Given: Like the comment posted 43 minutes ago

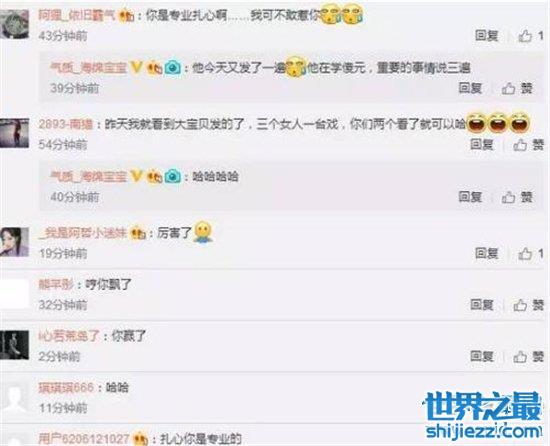Looking at the screenshot, I should click(x=531, y=36).
